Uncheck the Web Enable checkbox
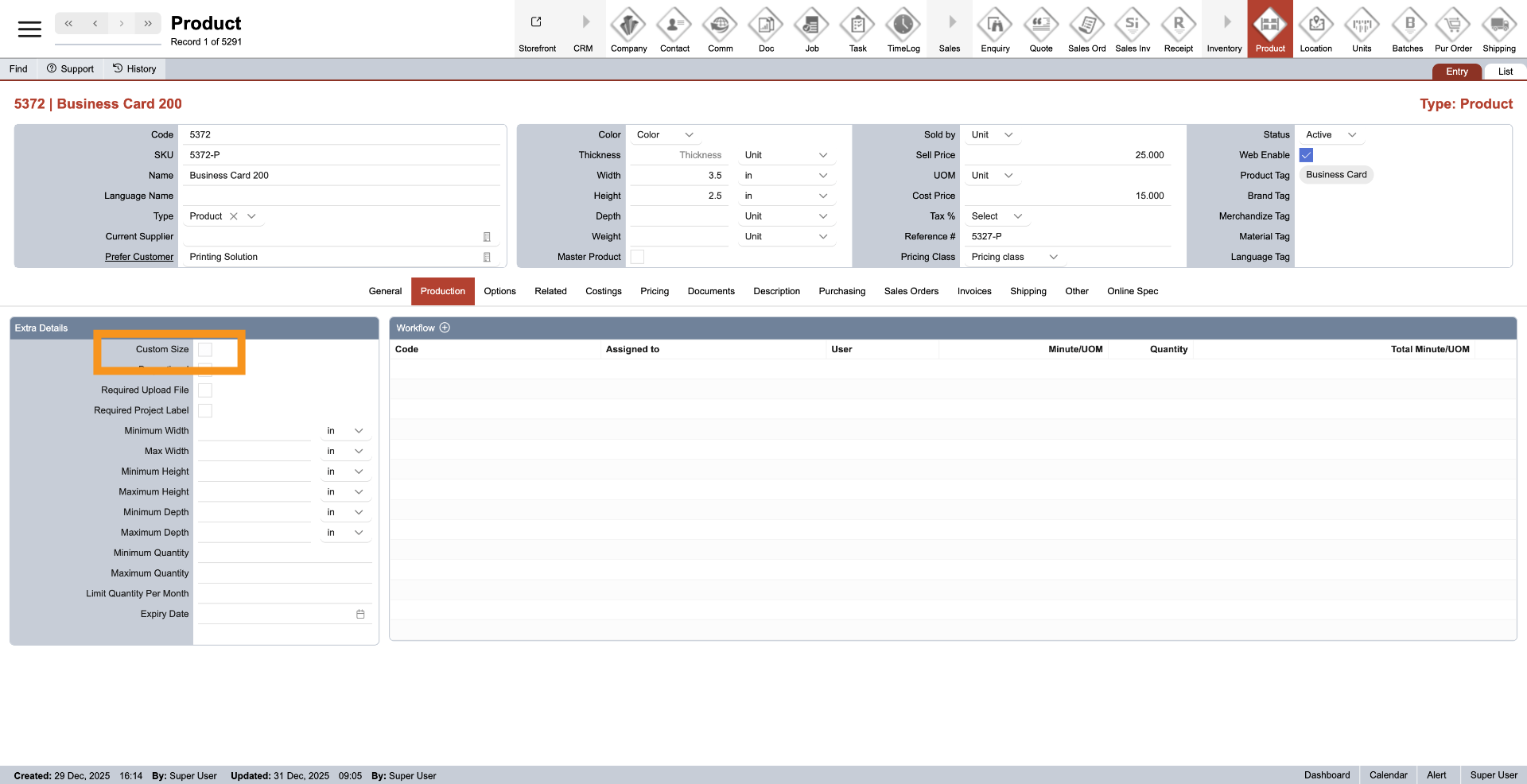 pos(1306,155)
